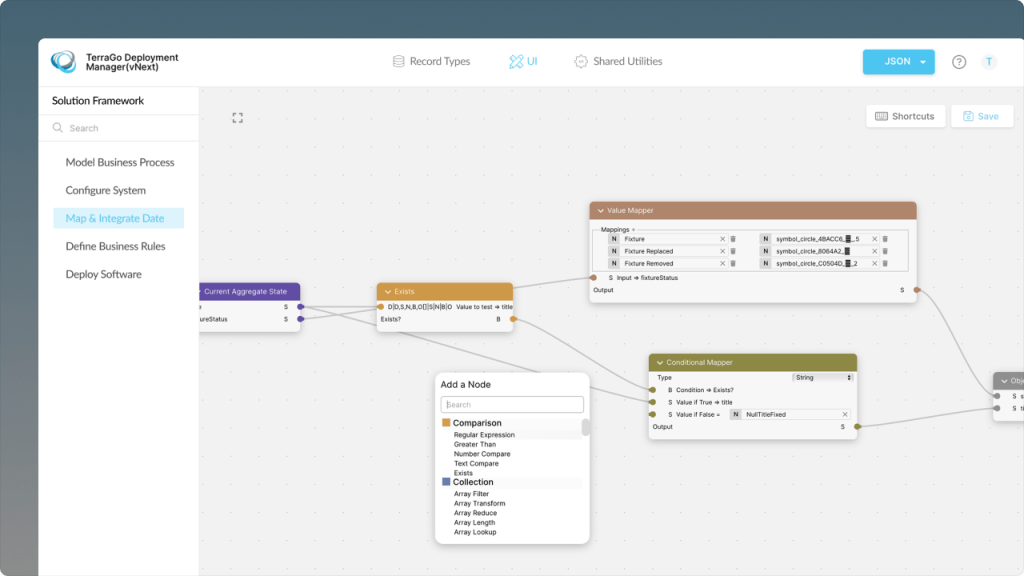This screenshot has height=576, width=1024.
Task: Click trash icon beside symbol_circle_4BACC6 mapping
Action: pos(884,239)
